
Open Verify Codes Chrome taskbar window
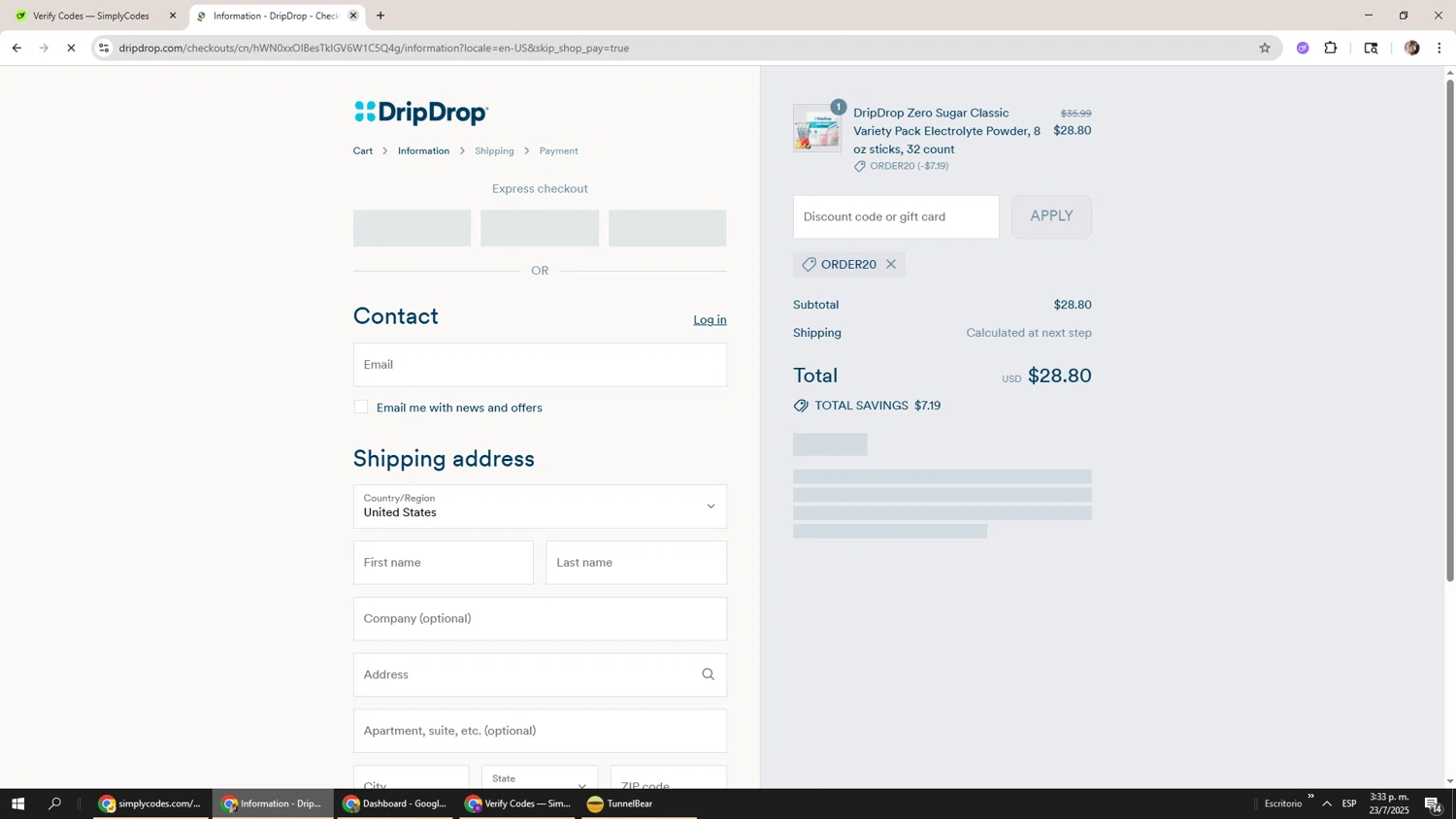coord(517,803)
